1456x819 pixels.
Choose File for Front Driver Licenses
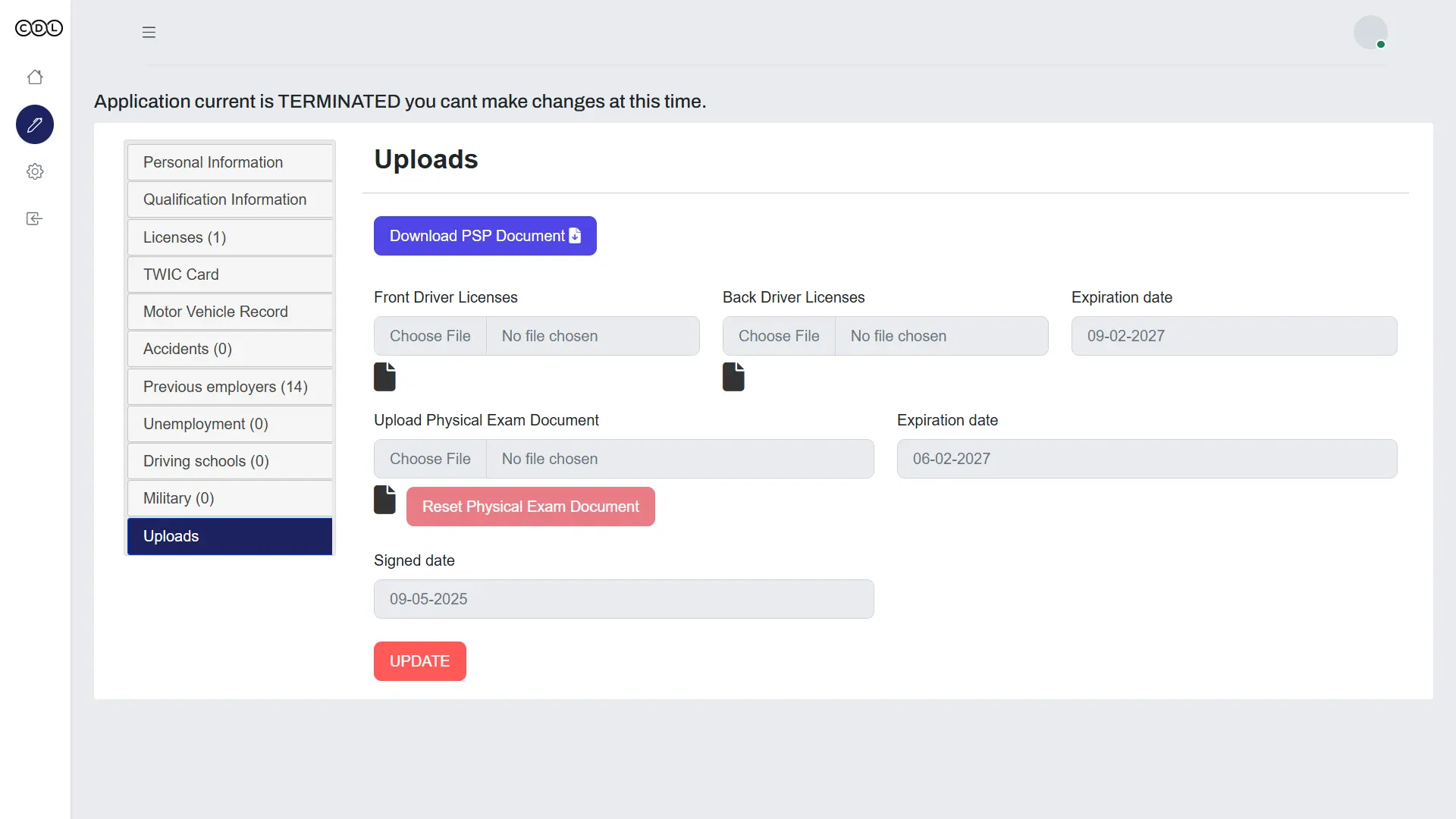(x=430, y=336)
